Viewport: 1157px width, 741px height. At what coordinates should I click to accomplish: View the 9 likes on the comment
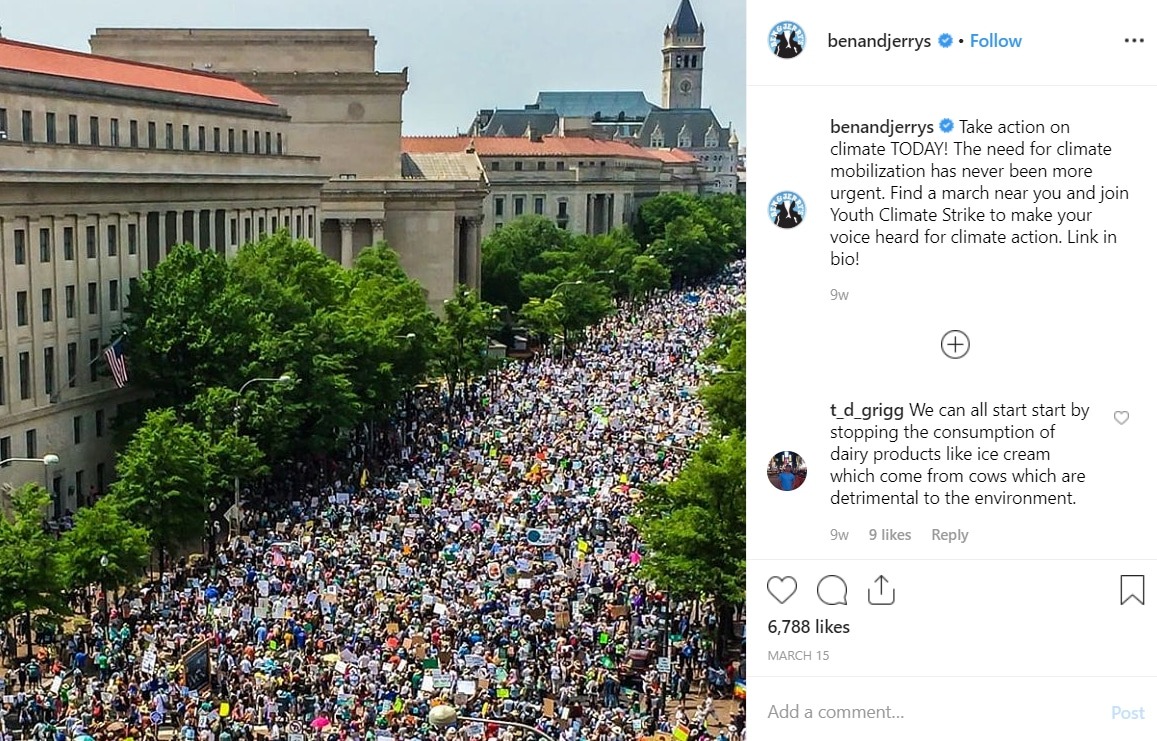[890, 534]
